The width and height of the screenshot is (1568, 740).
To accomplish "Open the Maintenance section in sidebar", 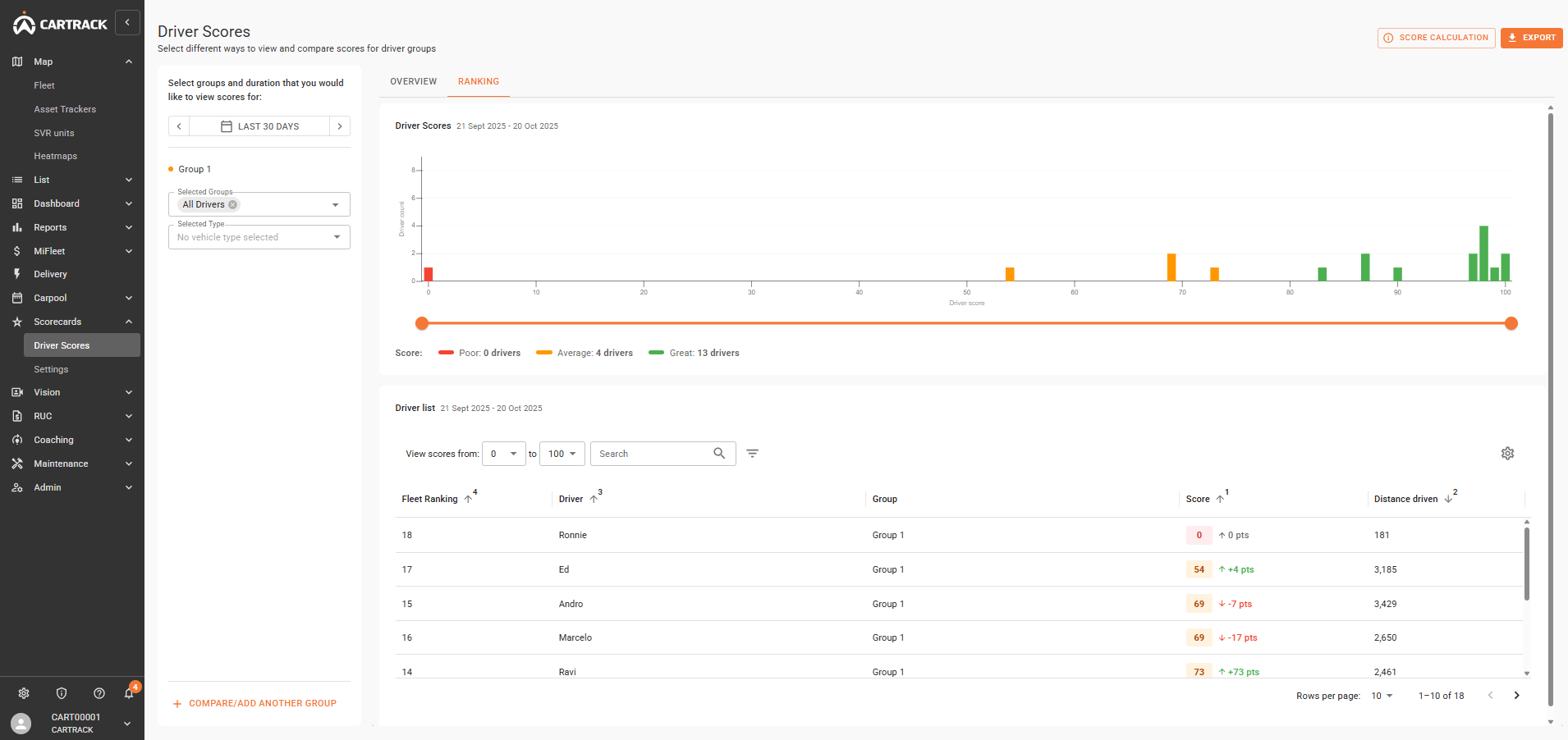I will click(x=59, y=464).
